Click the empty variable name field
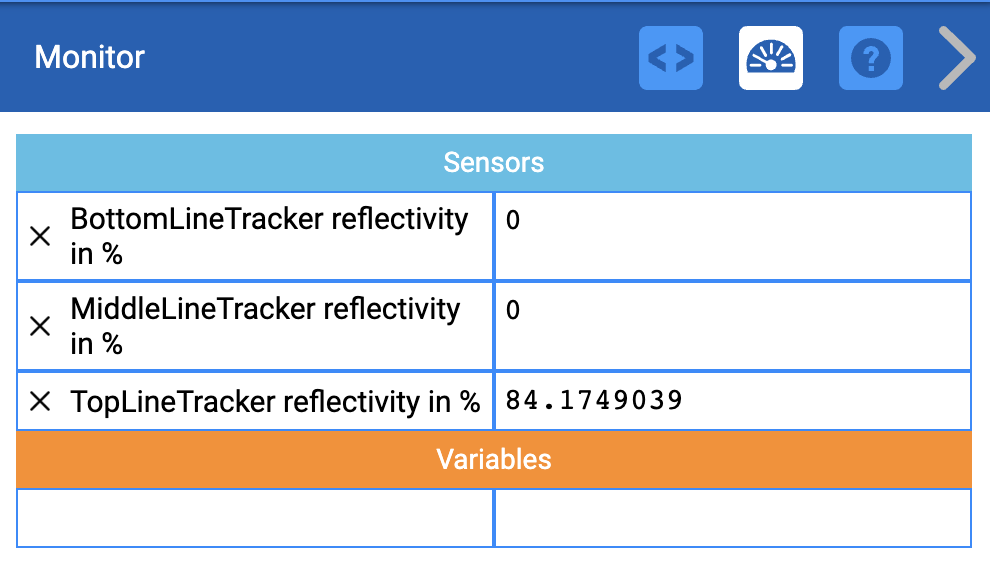Image resolution: width=990 pixels, height=576 pixels. (x=254, y=518)
